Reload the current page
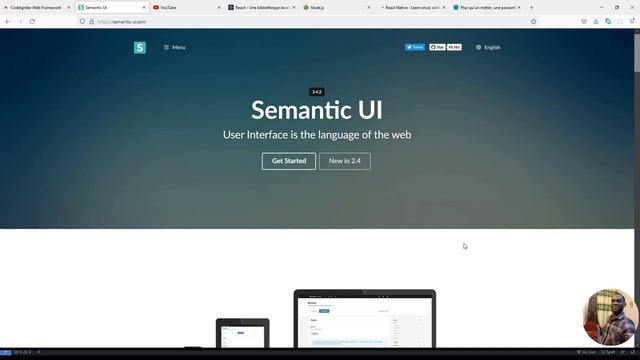640x360 pixels. point(32,21)
